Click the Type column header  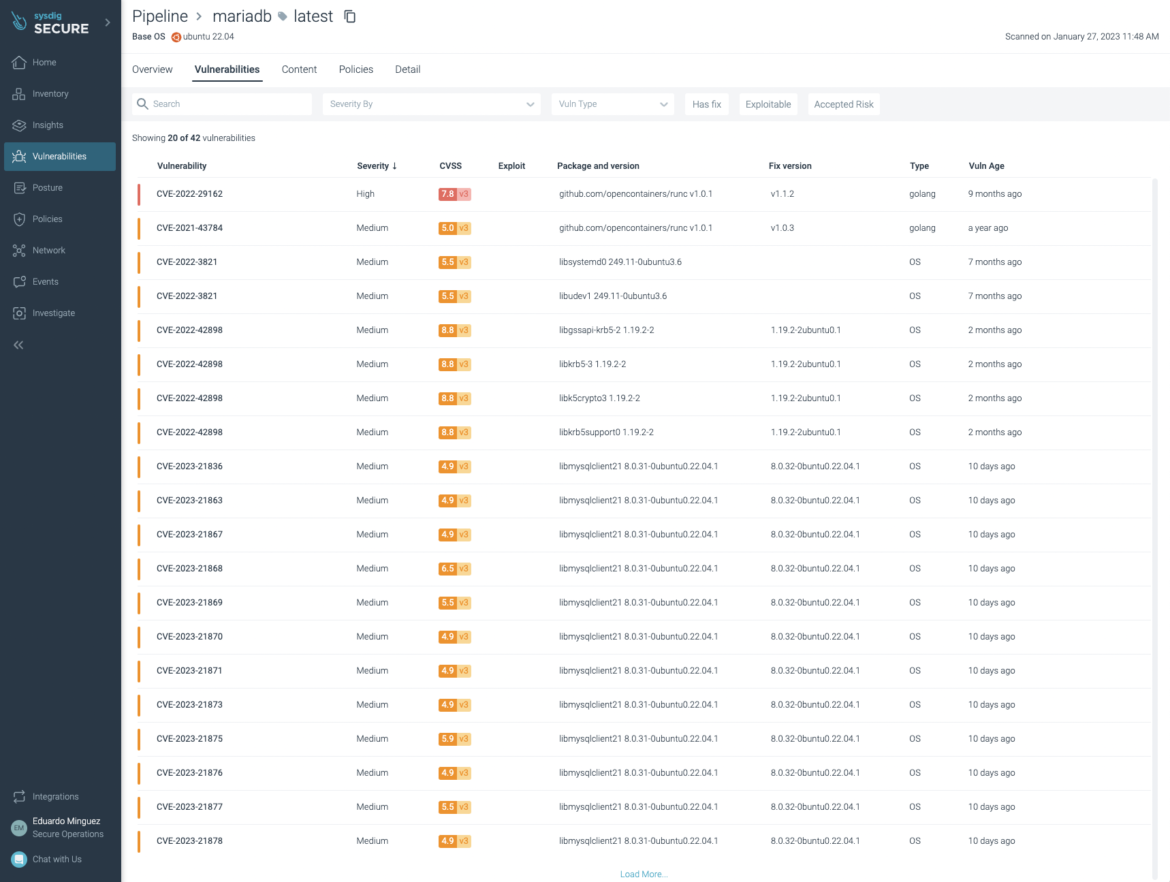point(919,166)
